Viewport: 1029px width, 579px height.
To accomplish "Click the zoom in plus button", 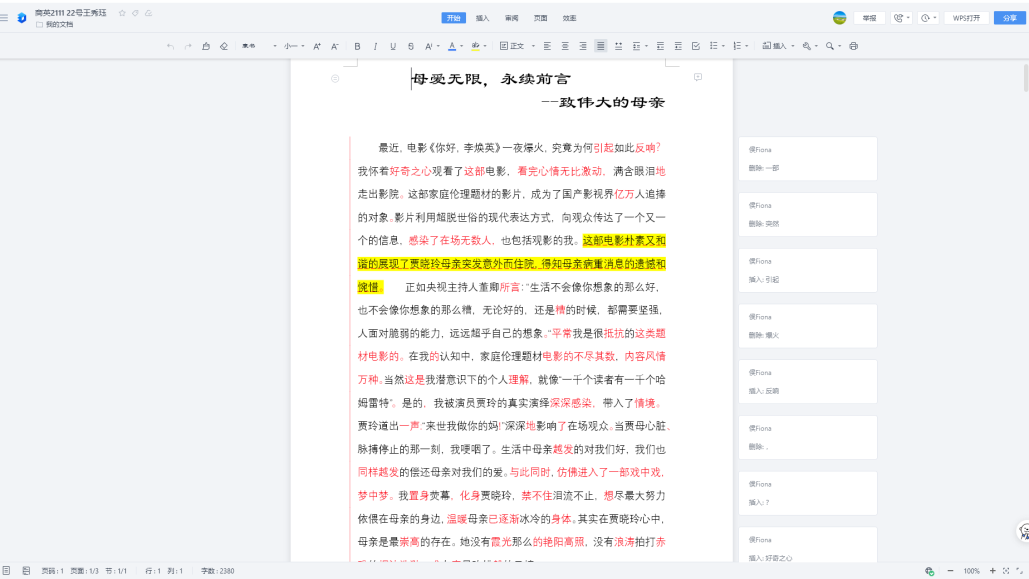I will point(992,570).
